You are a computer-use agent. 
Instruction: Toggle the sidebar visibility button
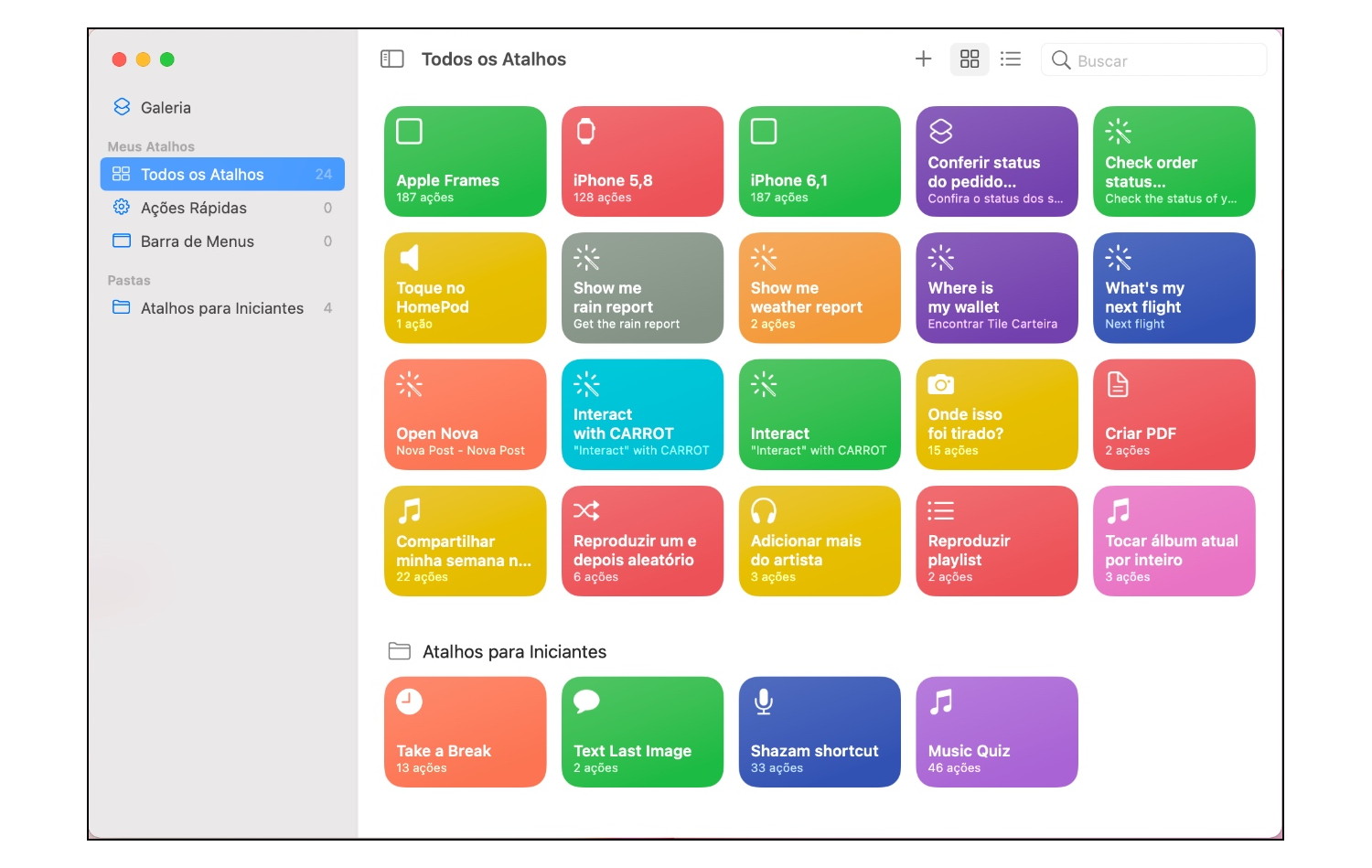point(391,59)
